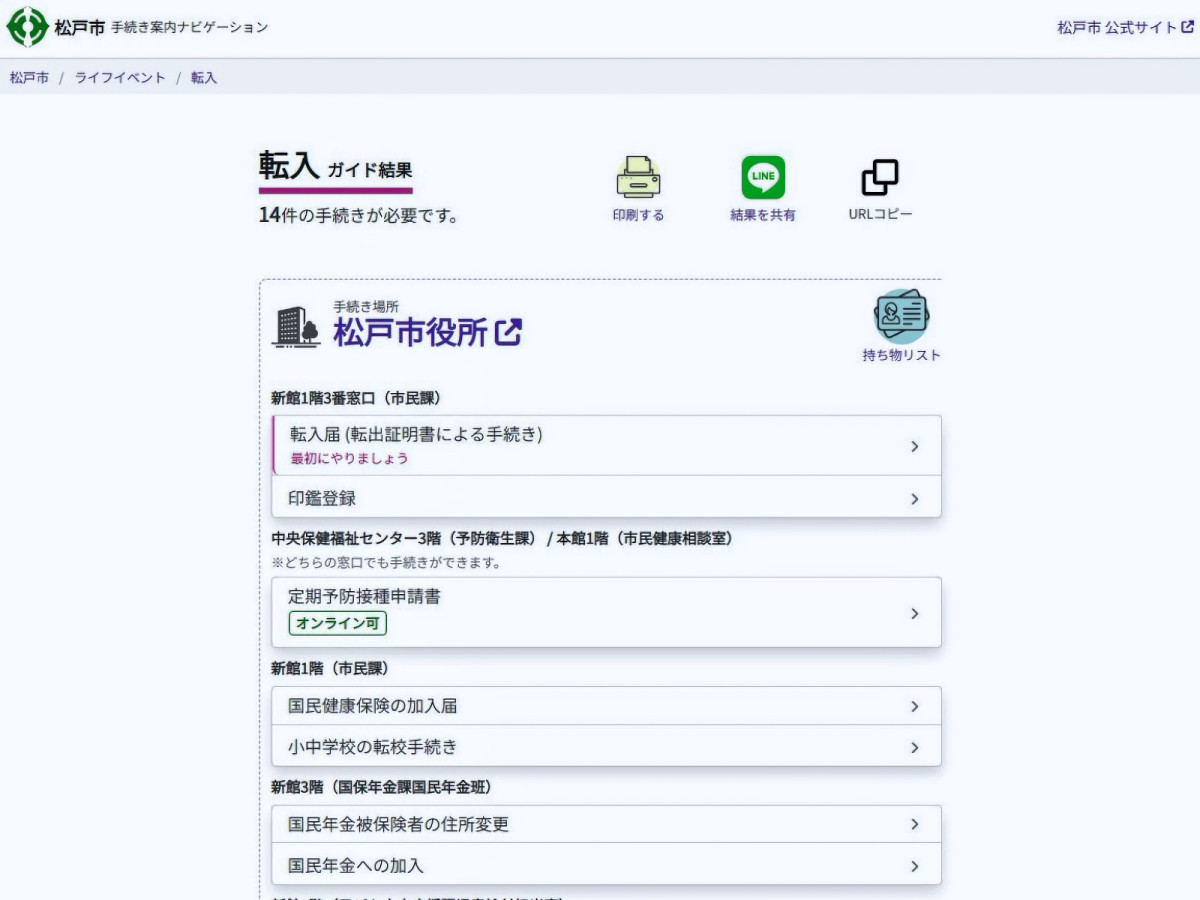
Task: Click chevron on 国民健康保険の加入届 row
Action: (x=914, y=706)
